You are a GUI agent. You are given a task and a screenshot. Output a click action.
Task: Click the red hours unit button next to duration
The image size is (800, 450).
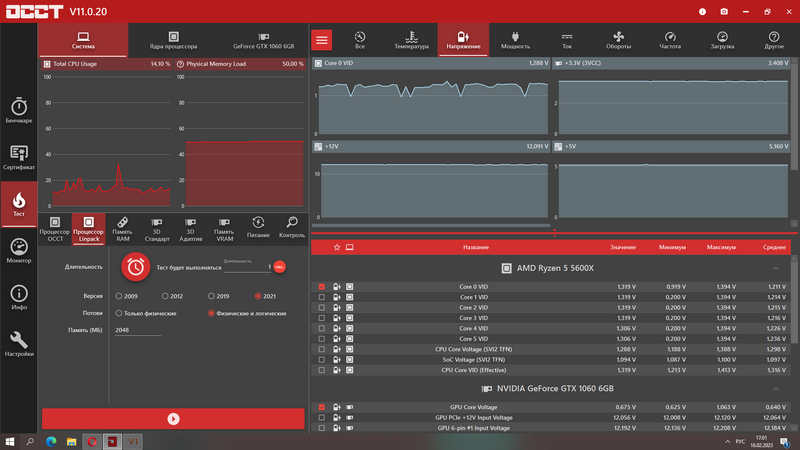(279, 267)
